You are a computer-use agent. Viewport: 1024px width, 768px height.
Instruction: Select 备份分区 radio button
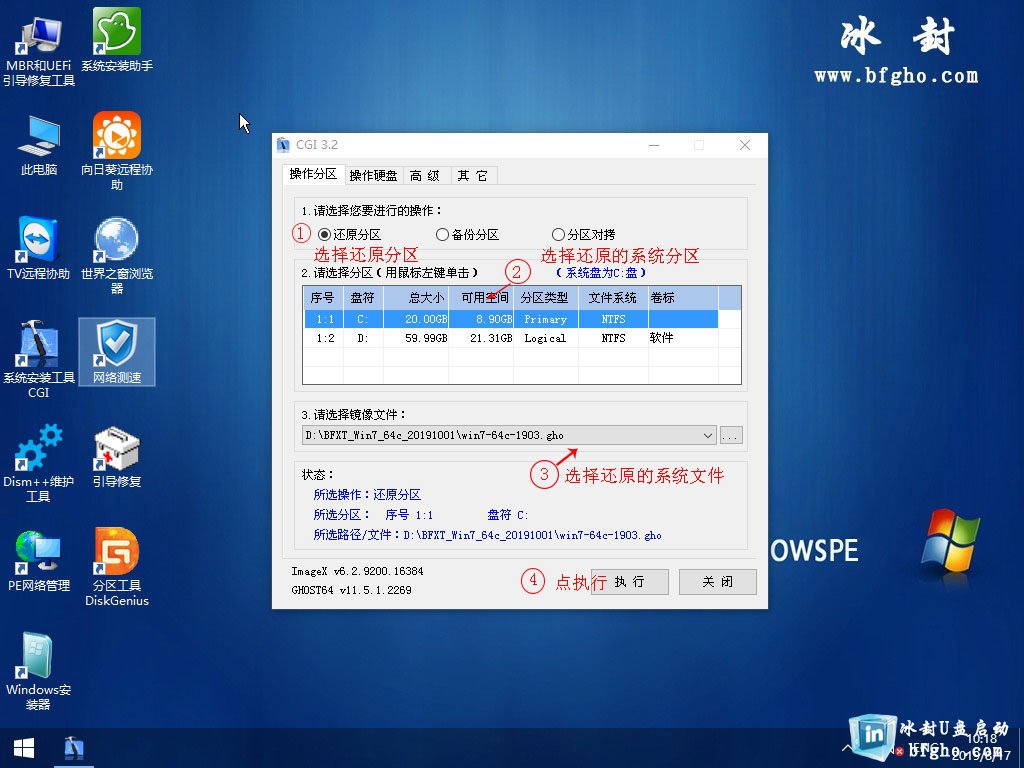468,234
